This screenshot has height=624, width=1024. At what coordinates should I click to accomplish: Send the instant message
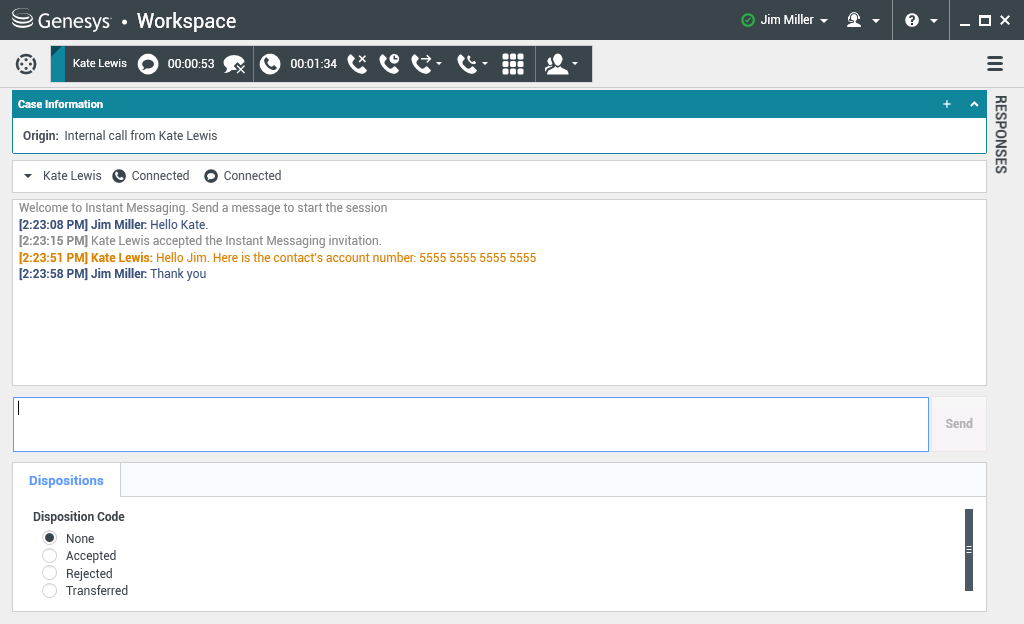coord(959,424)
